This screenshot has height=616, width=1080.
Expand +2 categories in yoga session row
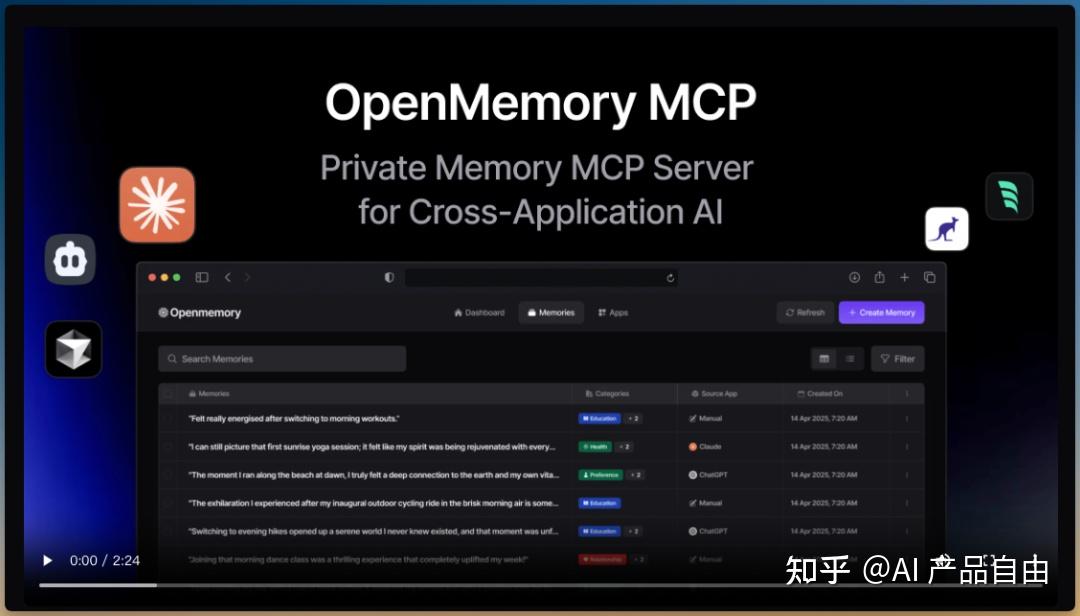pyautogui.click(x=625, y=446)
